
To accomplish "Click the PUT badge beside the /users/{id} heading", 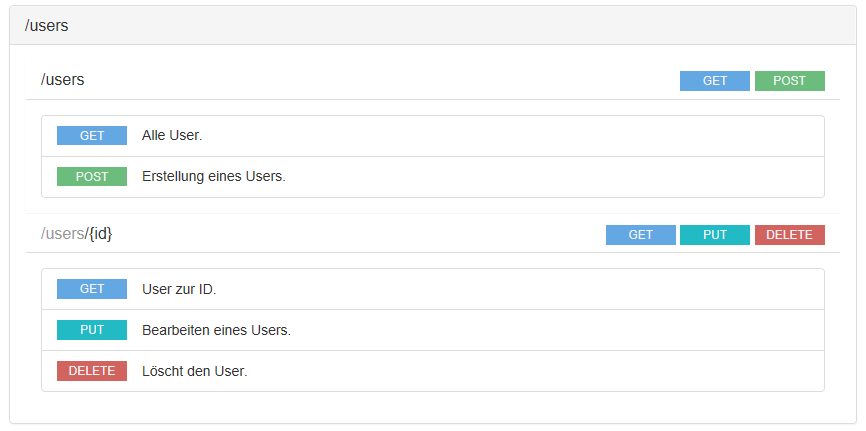I will (x=714, y=235).
